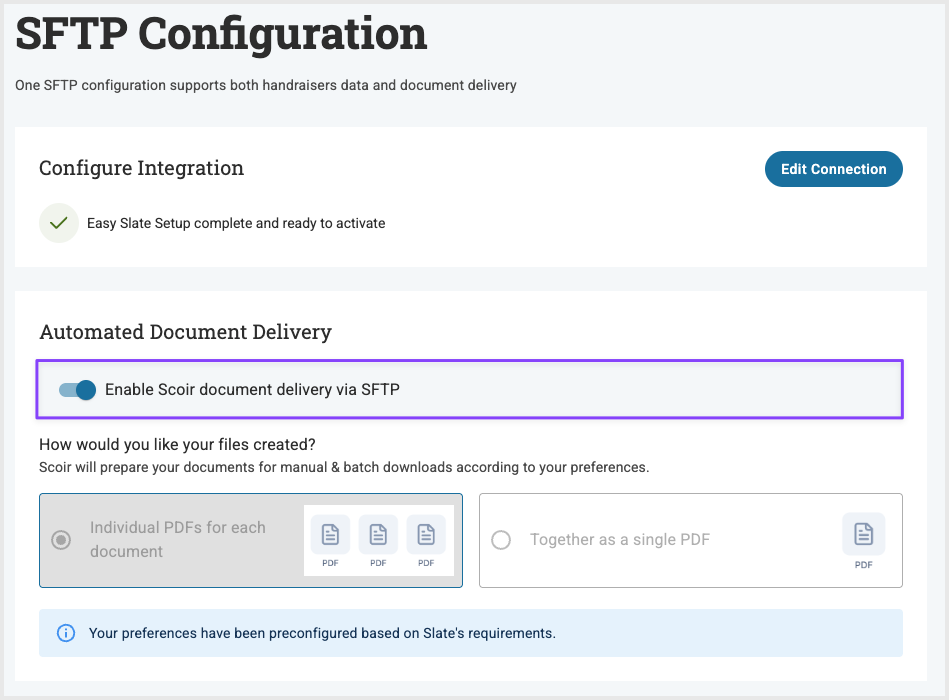949x700 pixels.
Task: Click the Automated Document Delivery heading
Action: click(185, 331)
